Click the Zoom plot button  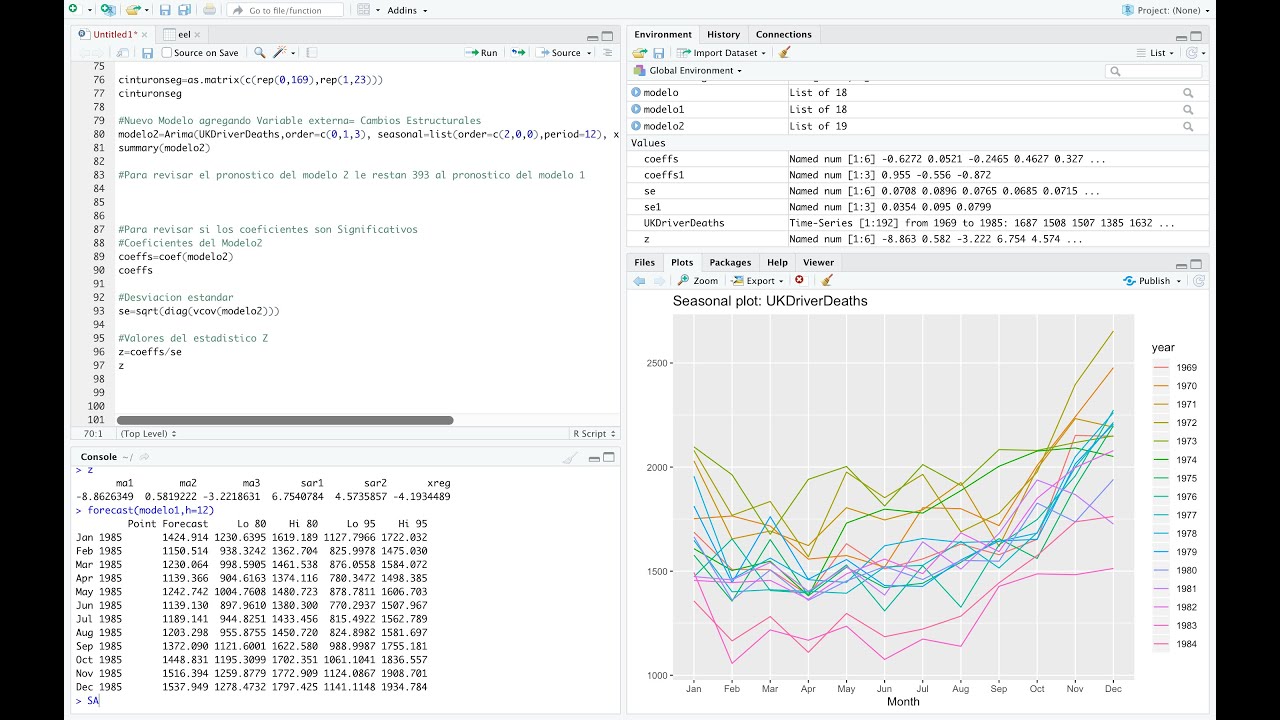point(698,281)
